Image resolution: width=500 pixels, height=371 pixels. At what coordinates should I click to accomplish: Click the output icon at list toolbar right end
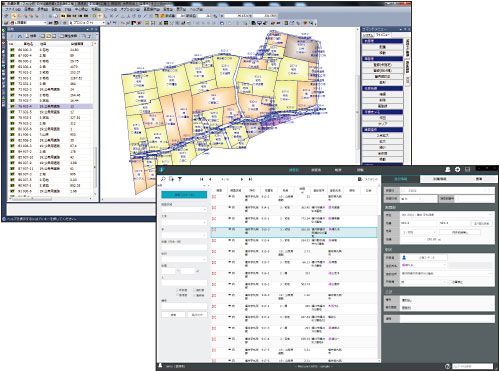coord(360,179)
